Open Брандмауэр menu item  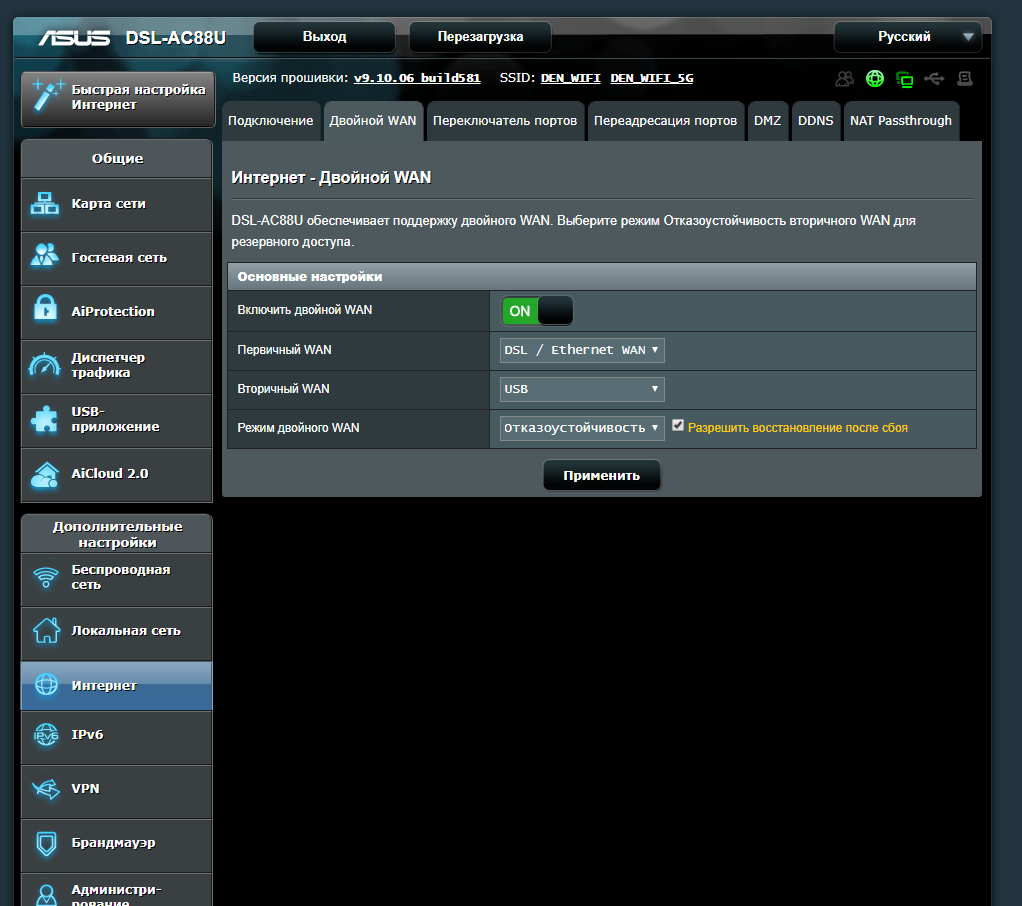coord(117,845)
